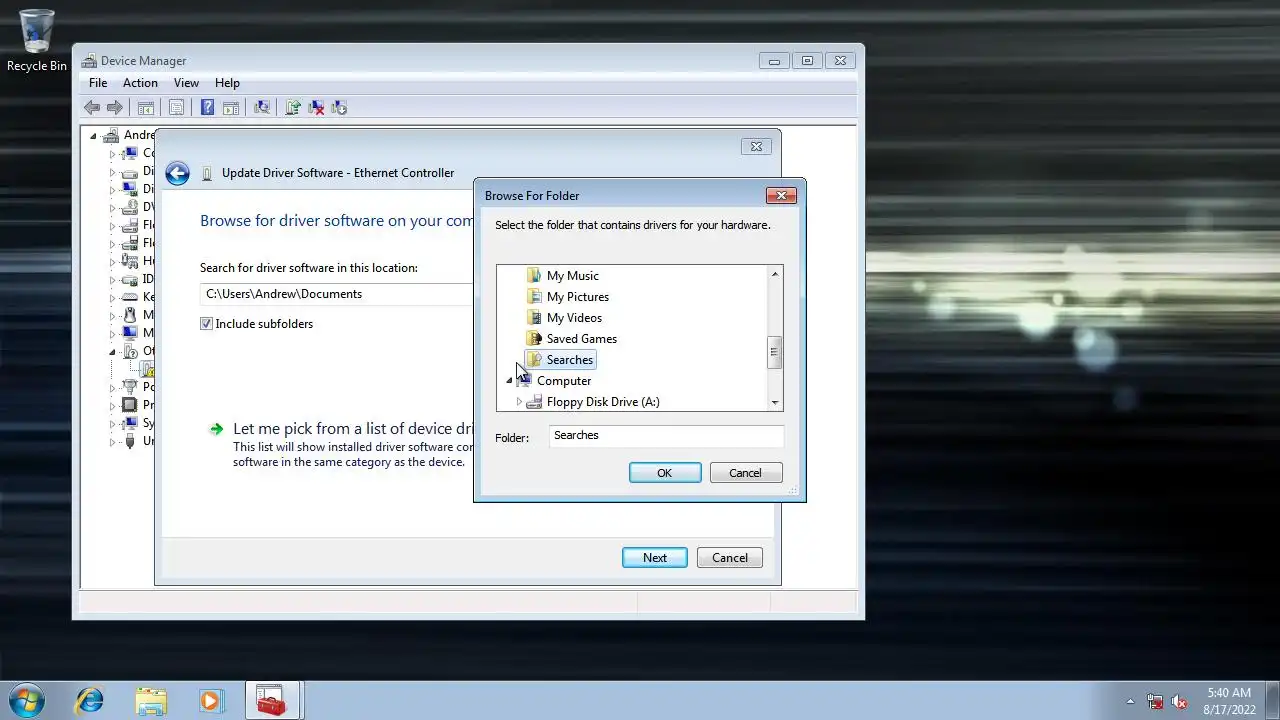This screenshot has width=1280, height=720.
Task: Click the blue Help question mark toolbar icon
Action: click(x=207, y=108)
